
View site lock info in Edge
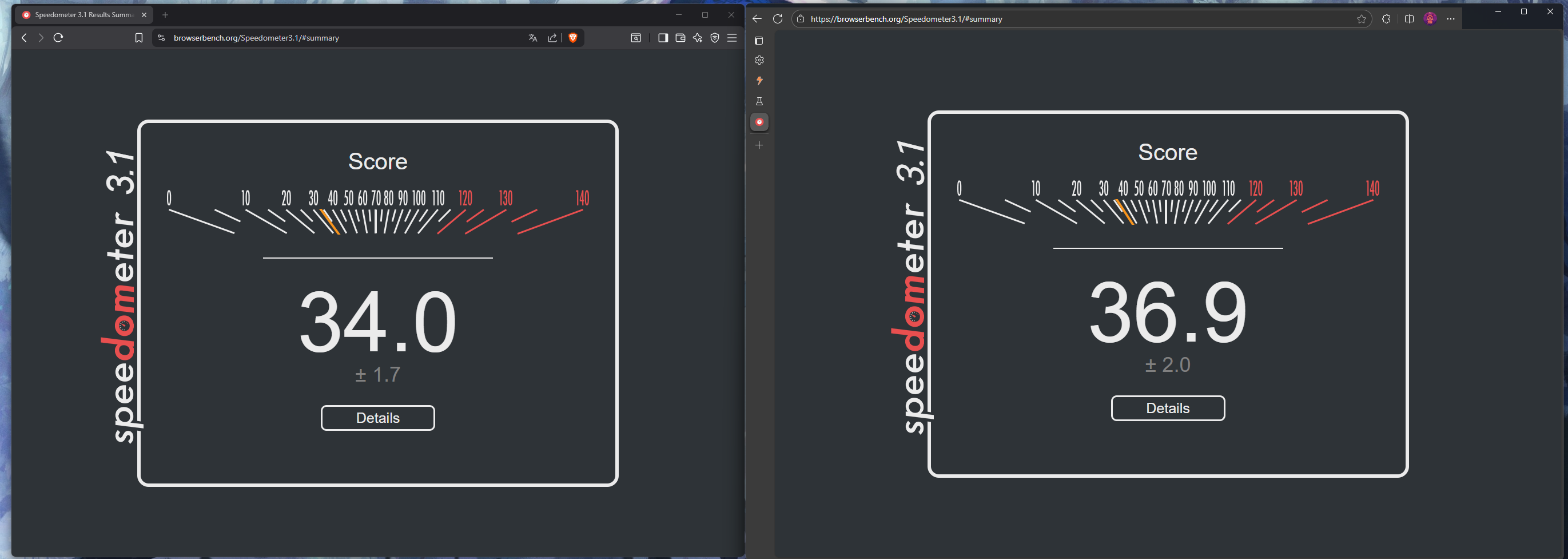point(801,19)
